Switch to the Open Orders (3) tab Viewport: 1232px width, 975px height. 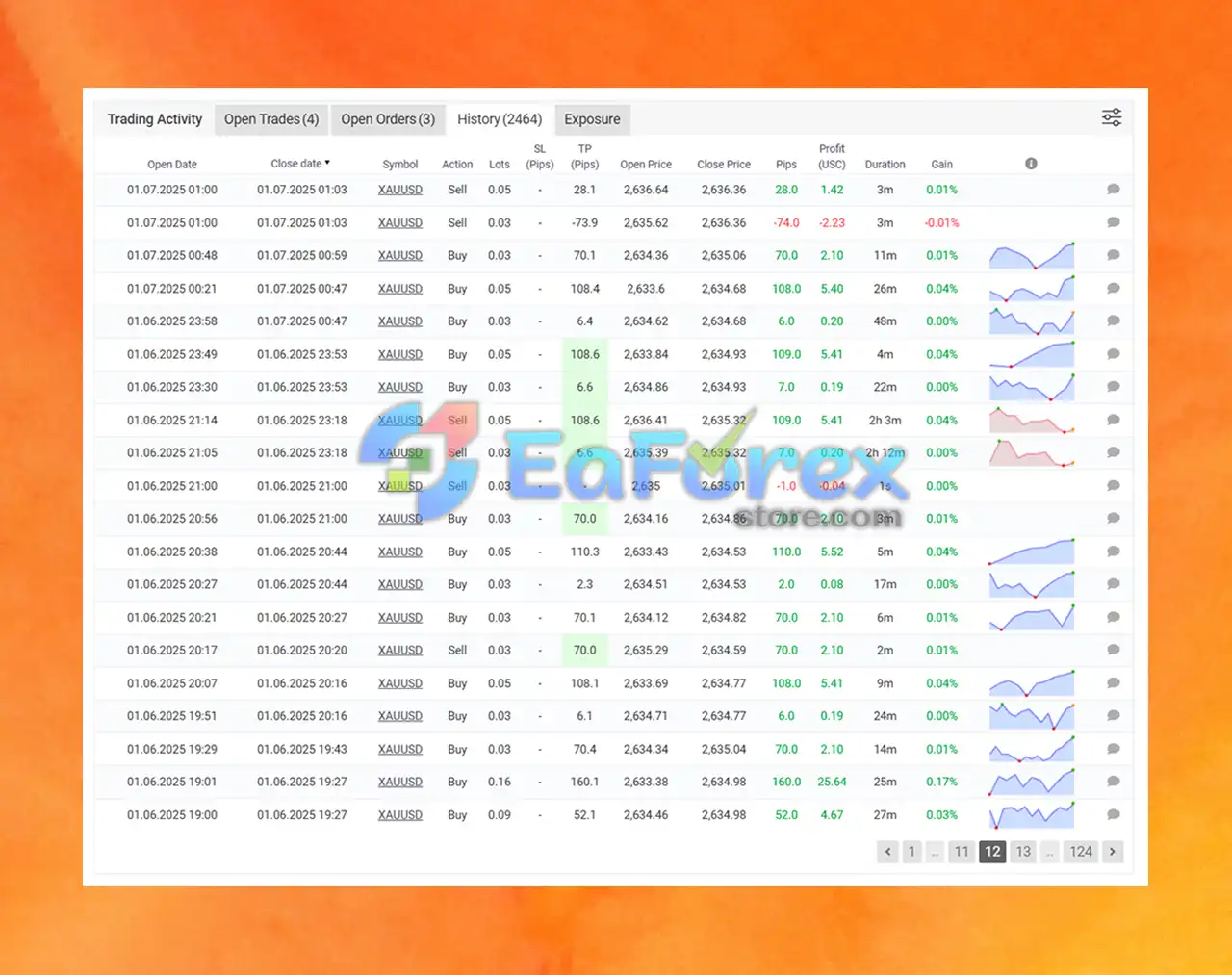click(388, 119)
